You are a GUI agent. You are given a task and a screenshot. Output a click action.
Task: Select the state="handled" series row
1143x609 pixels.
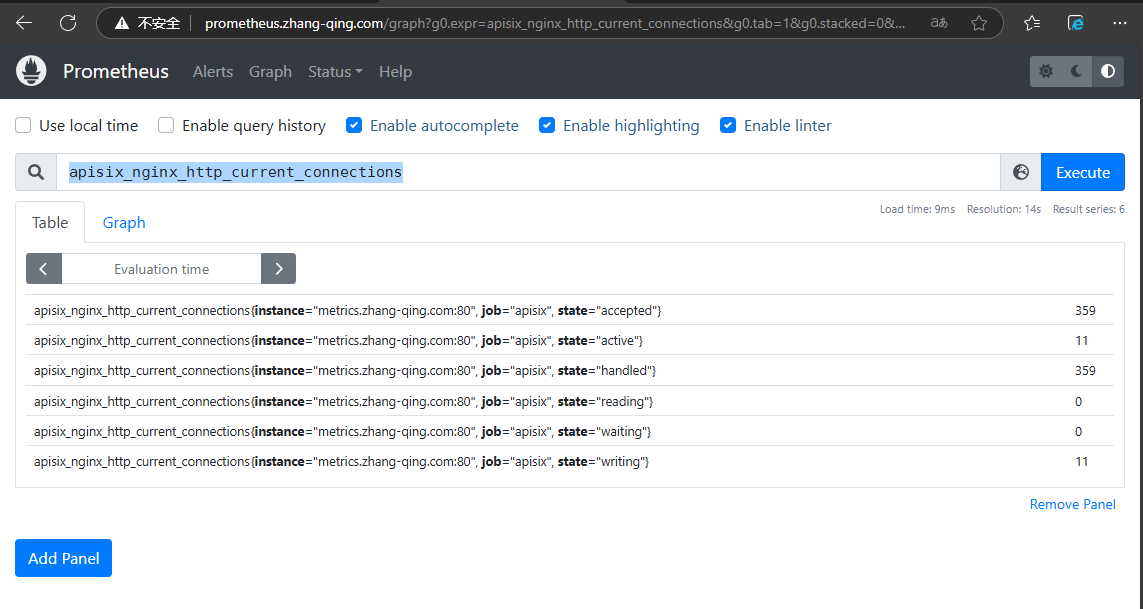point(570,371)
